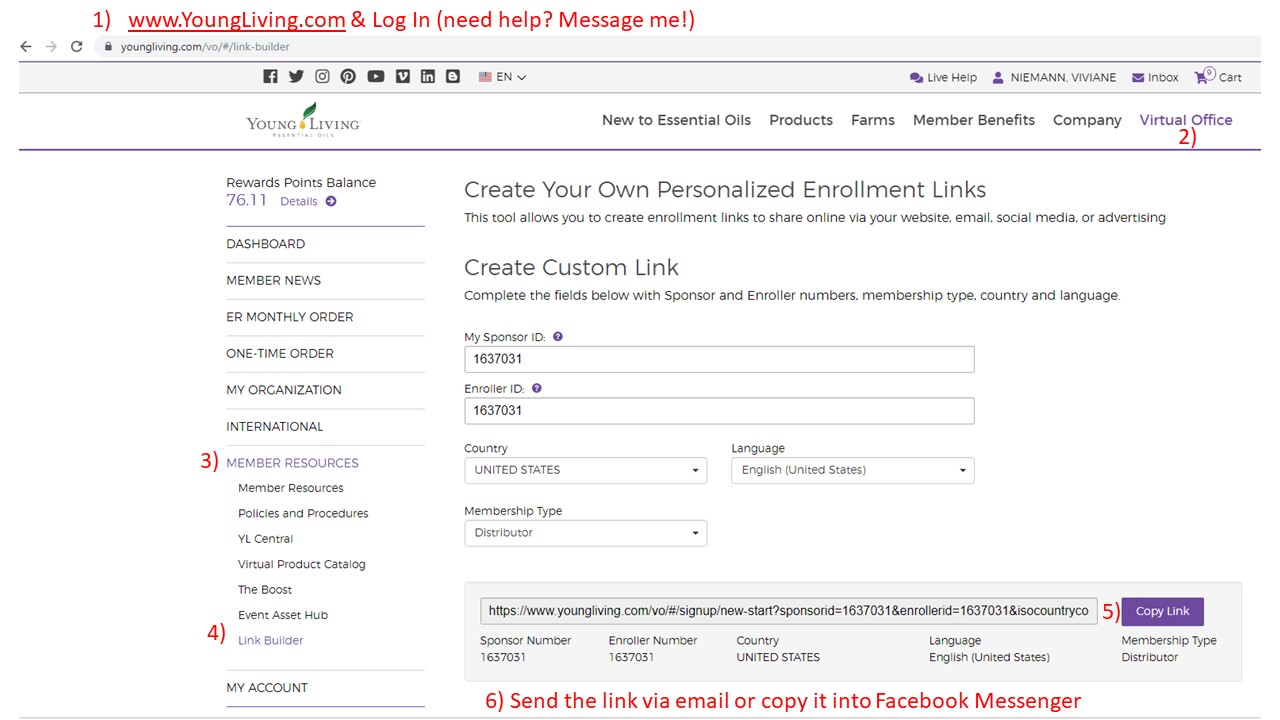Image resolution: width=1280 pixels, height=720 pixels.
Task: Open the LinkedIn social icon
Action: click(428, 76)
